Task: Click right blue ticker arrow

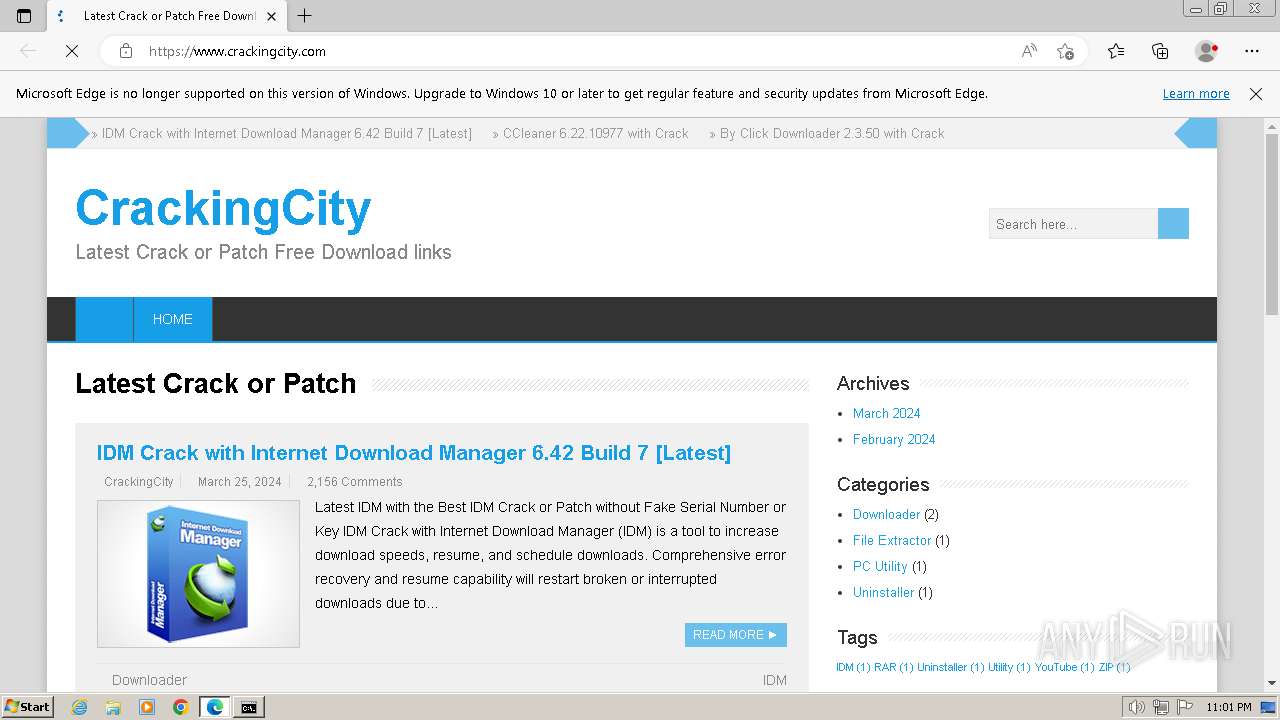Action: (x=1195, y=133)
